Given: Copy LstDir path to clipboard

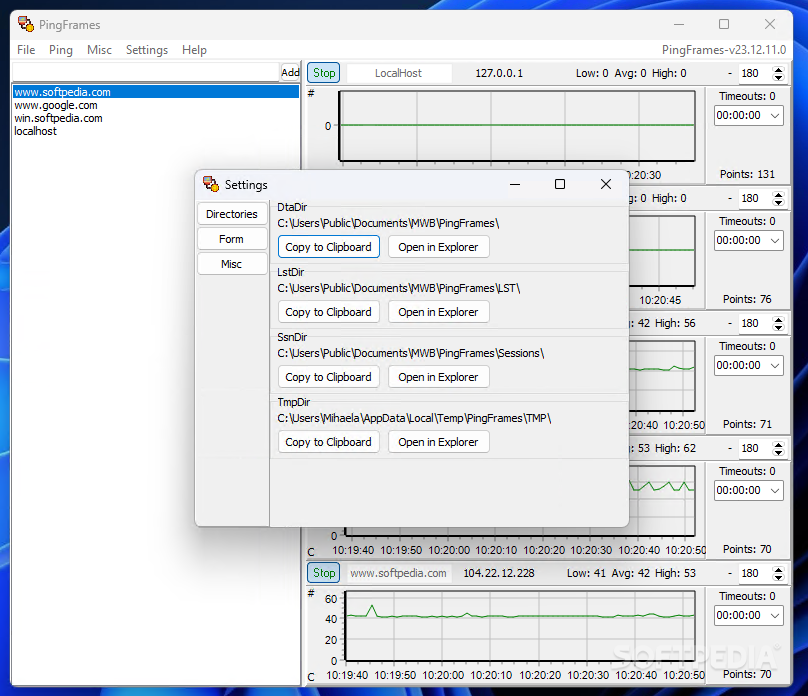Looking at the screenshot, I should tap(329, 312).
